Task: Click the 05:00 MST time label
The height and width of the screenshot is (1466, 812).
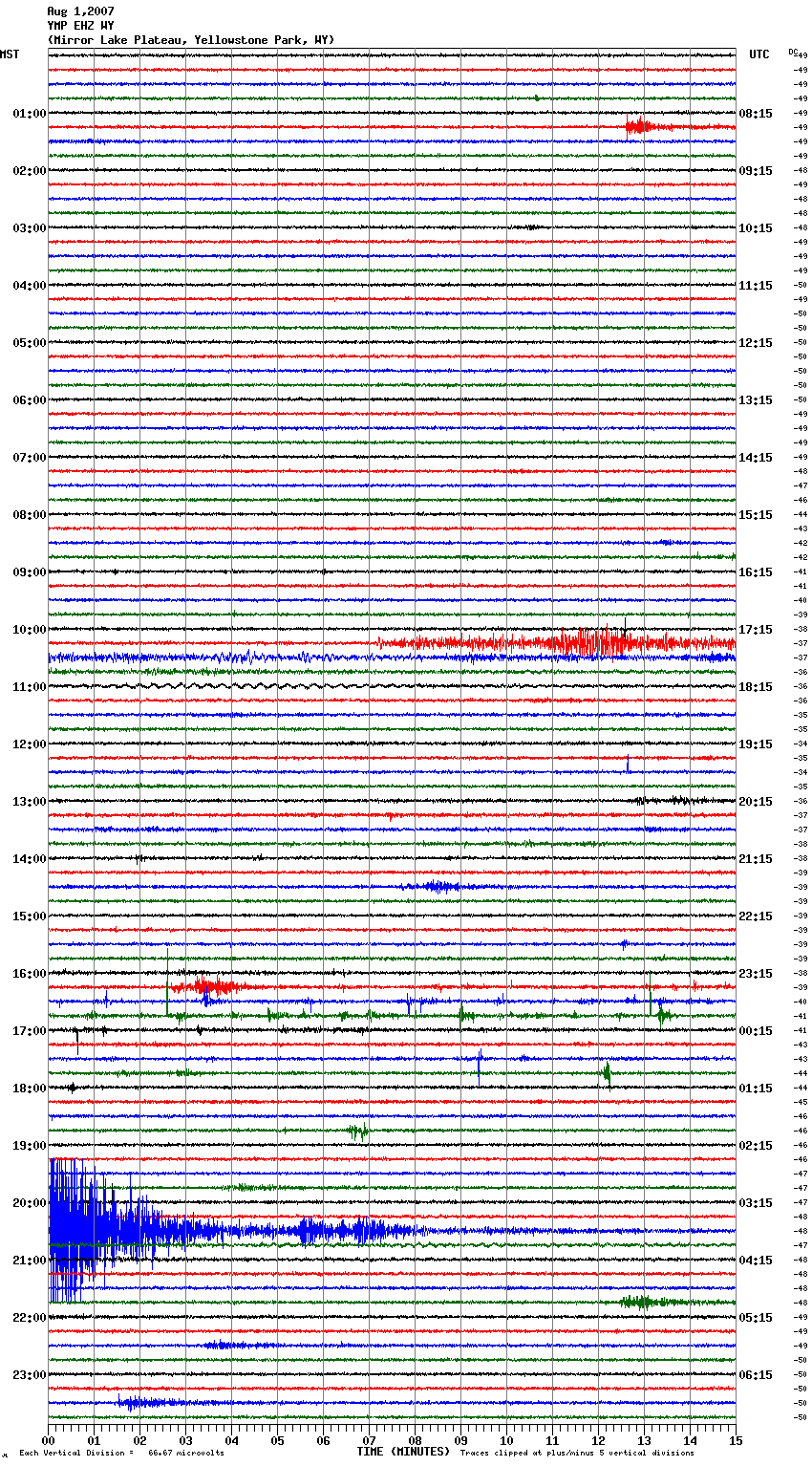Action: (x=29, y=343)
